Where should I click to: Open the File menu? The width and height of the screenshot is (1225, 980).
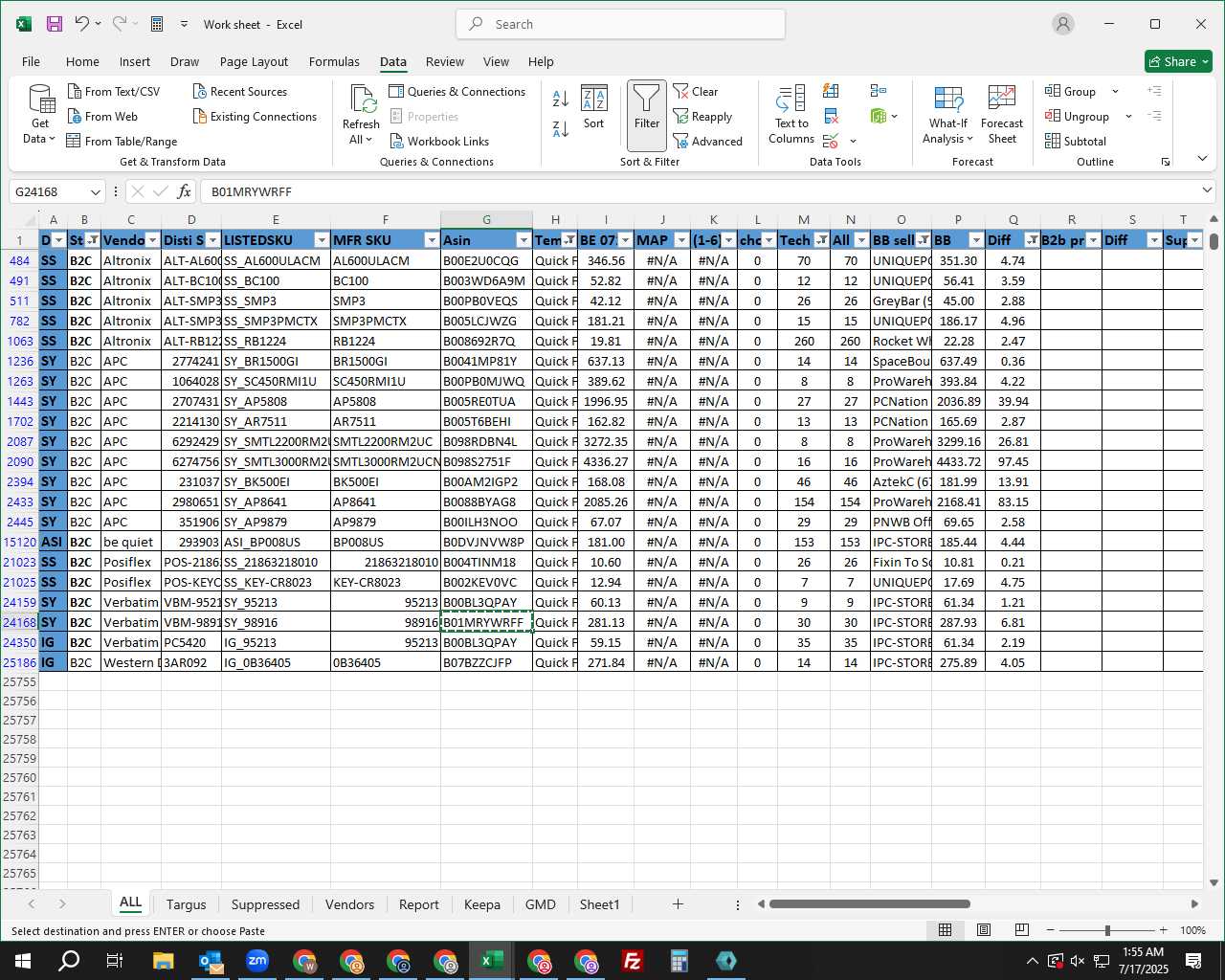click(x=31, y=61)
